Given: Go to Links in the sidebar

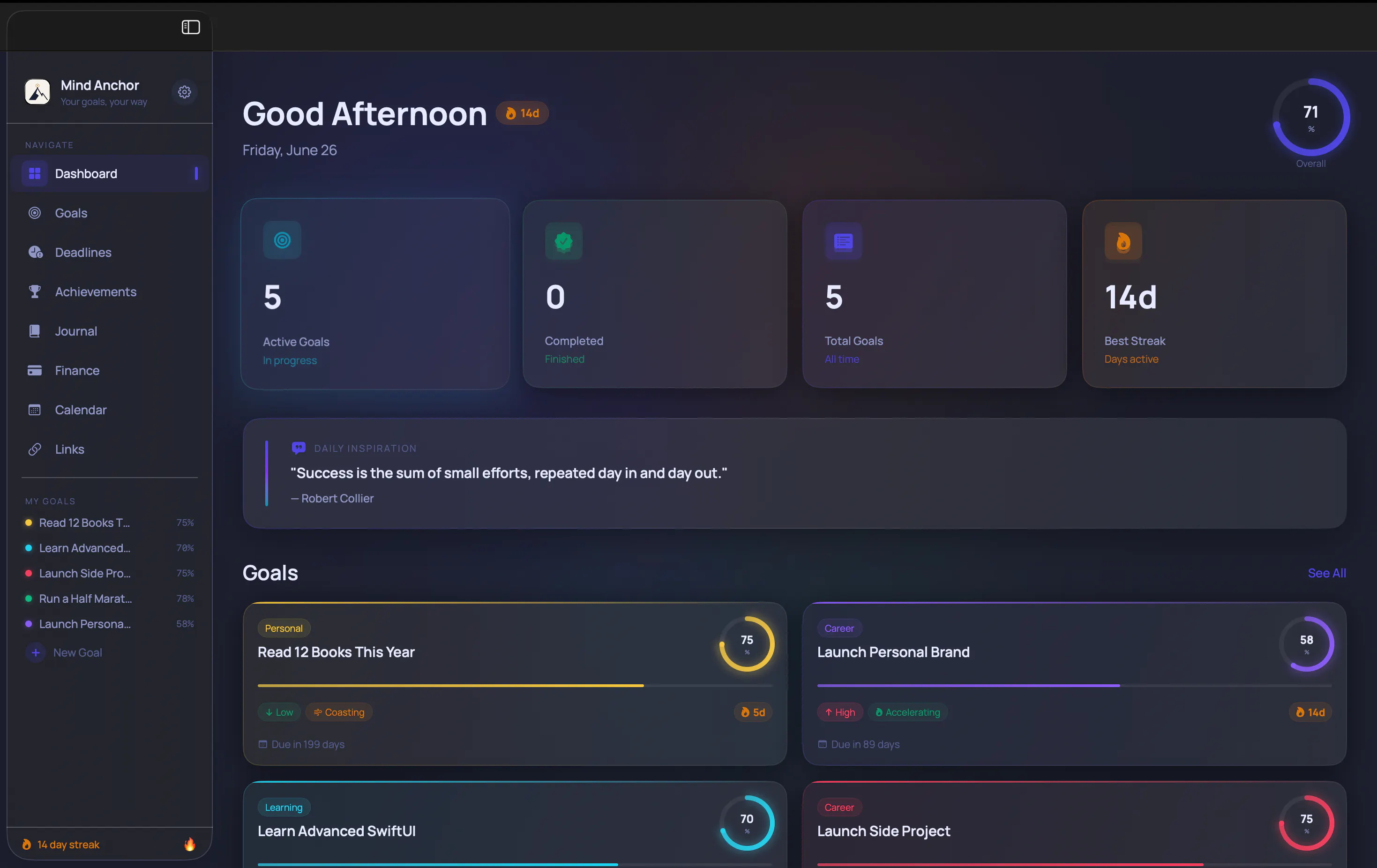Looking at the screenshot, I should click(x=109, y=449).
